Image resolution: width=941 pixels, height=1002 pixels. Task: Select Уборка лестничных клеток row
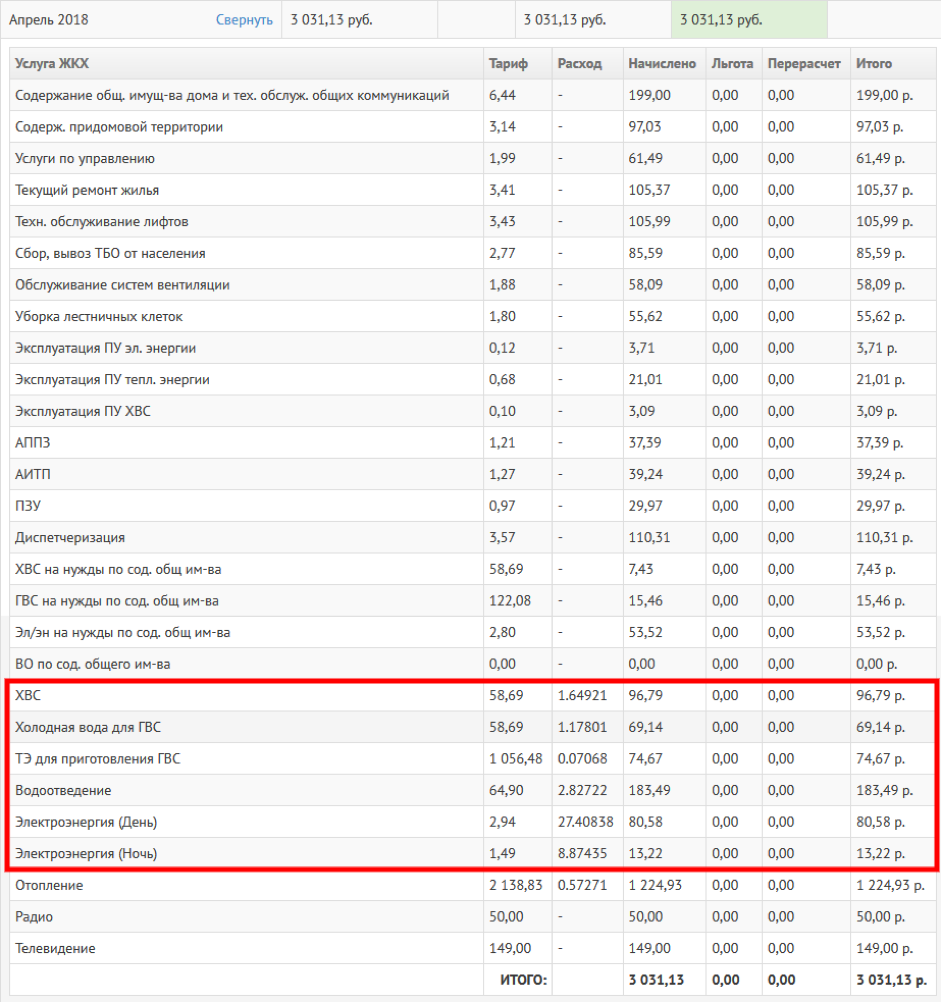(473, 316)
